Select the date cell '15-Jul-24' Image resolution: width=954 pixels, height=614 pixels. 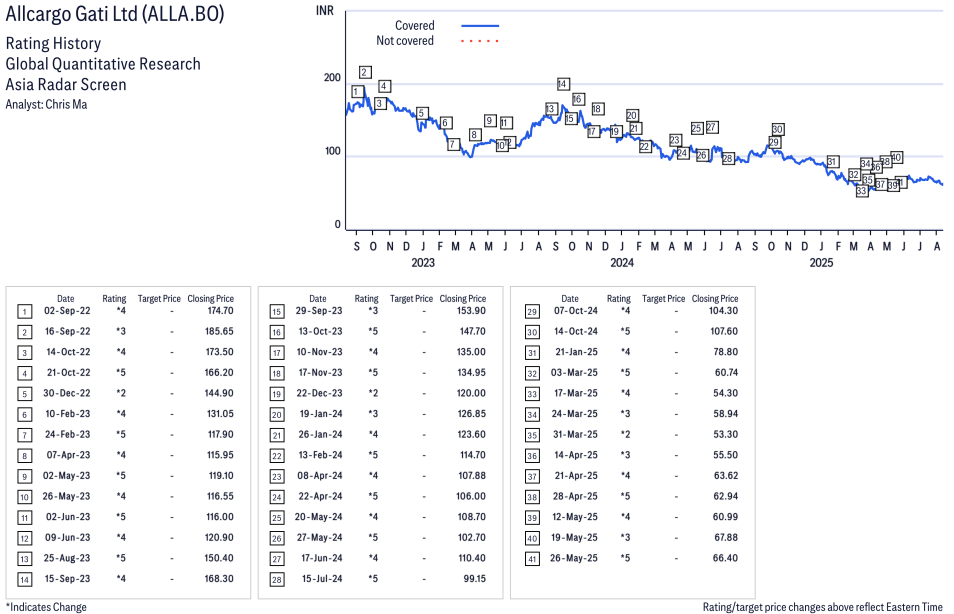[x=322, y=579]
